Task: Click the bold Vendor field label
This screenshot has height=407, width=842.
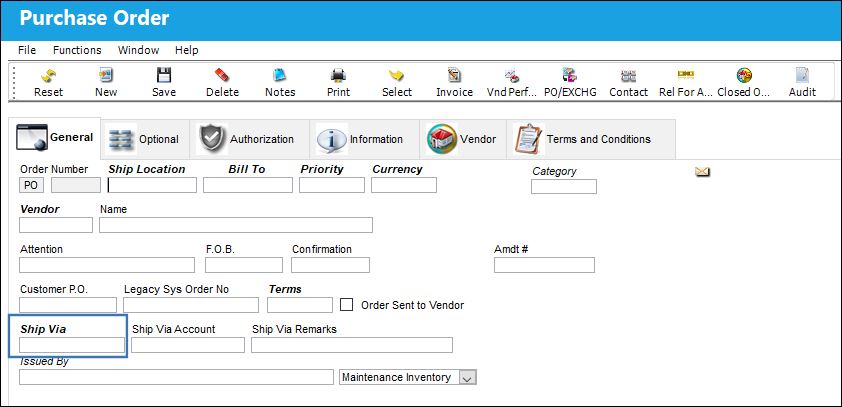Action: coord(40,209)
